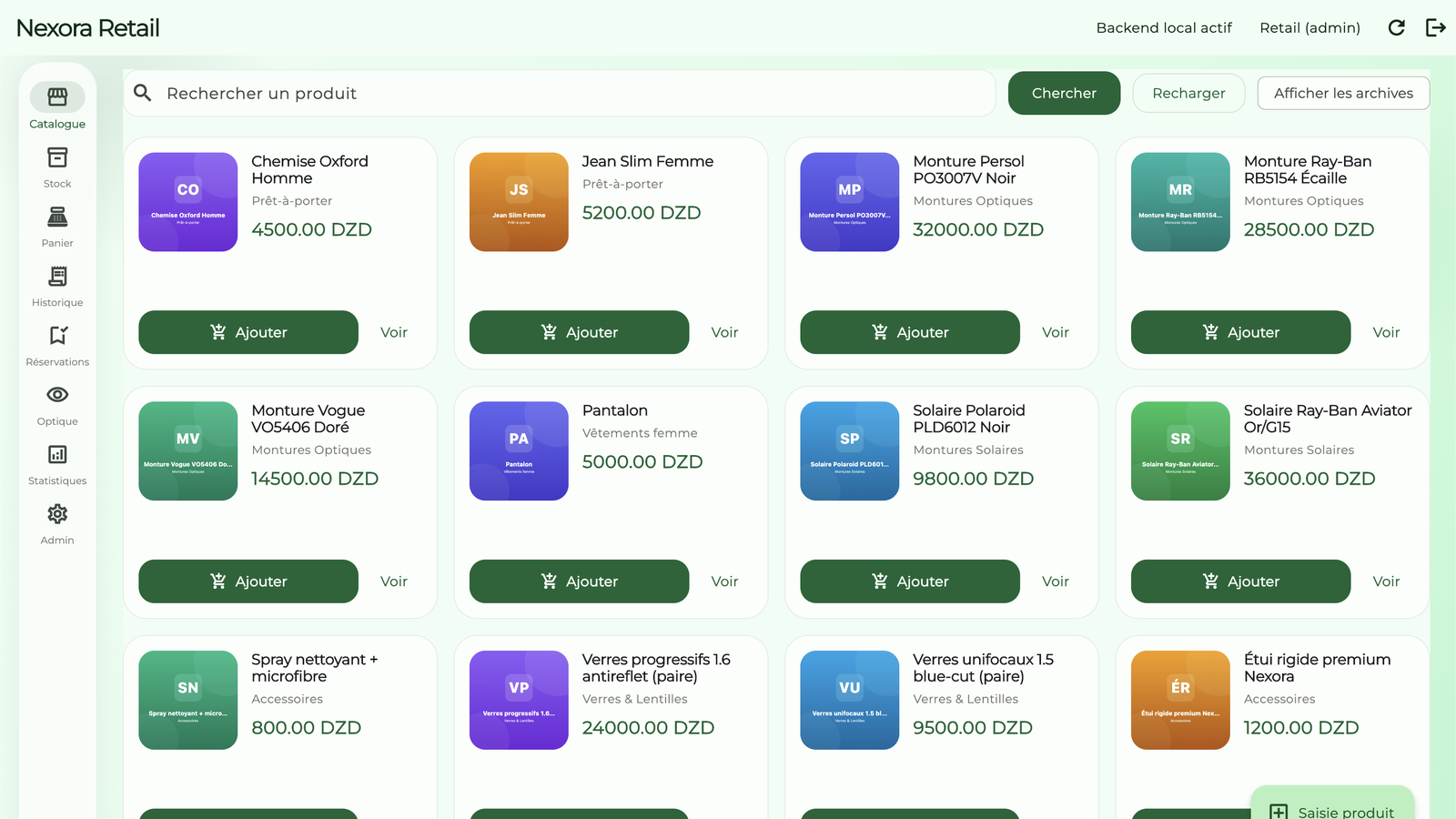Click the Saisie produit floating button
Image resolution: width=1456 pixels, height=819 pixels.
(x=1332, y=804)
